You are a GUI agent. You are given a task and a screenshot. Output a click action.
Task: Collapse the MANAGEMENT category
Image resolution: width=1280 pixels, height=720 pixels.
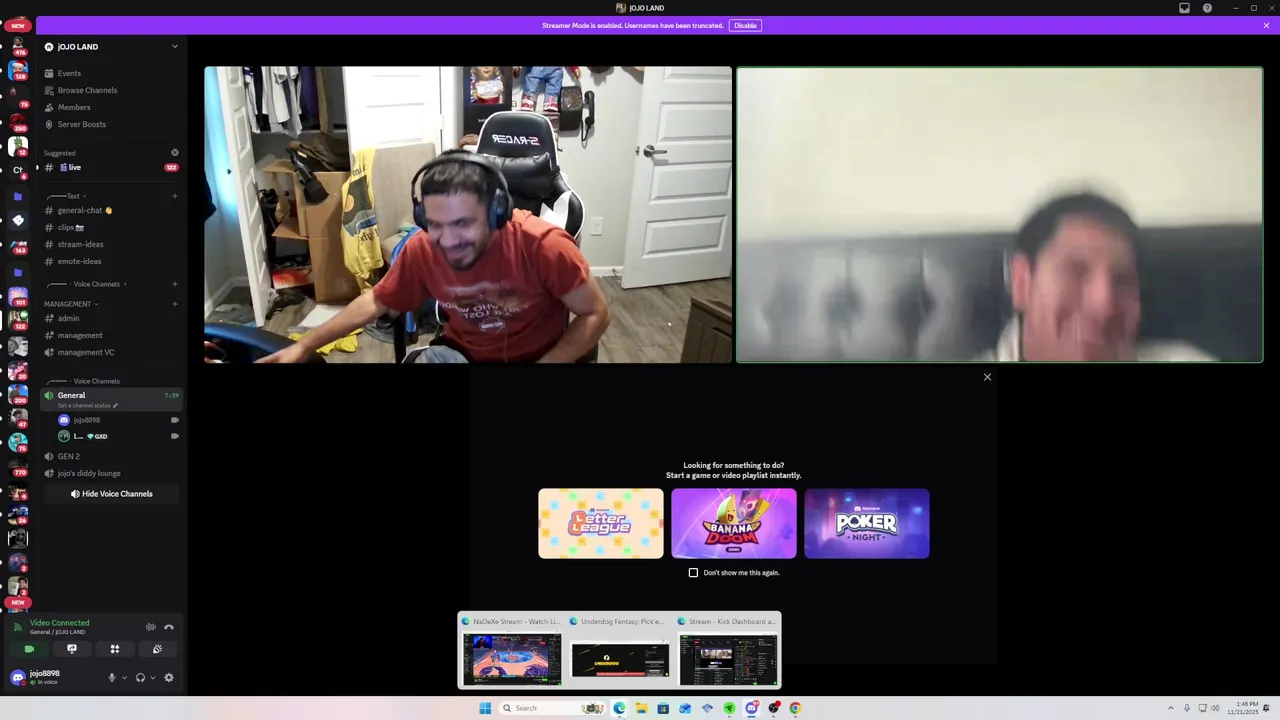pos(71,304)
